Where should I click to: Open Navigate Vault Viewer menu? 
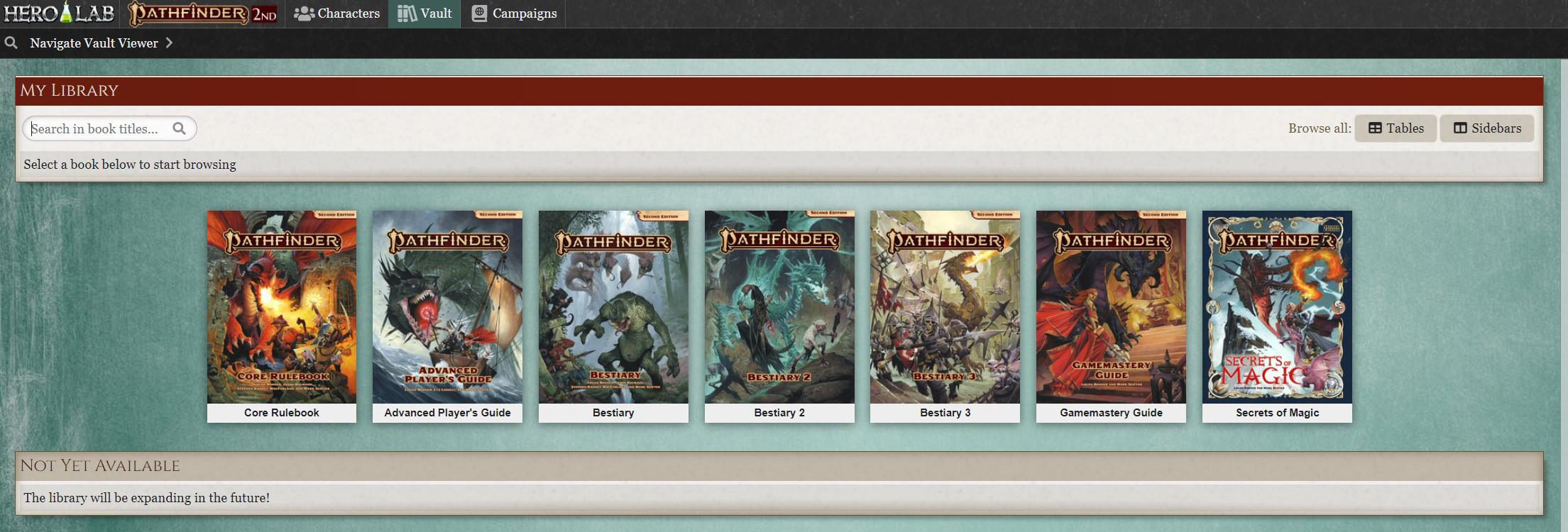pyautogui.click(x=94, y=43)
